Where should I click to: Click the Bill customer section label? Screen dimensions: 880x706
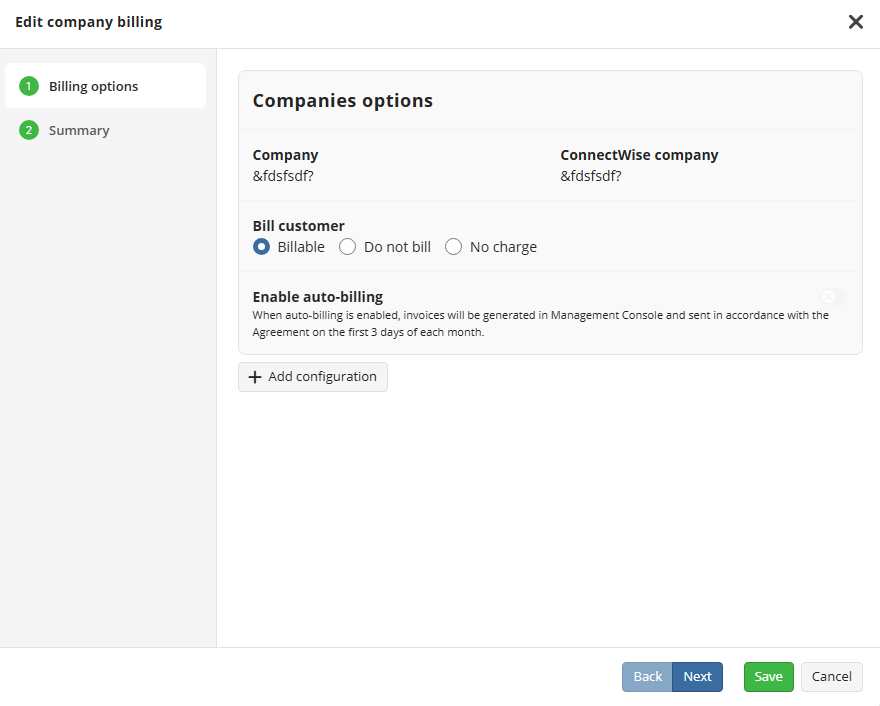299,226
